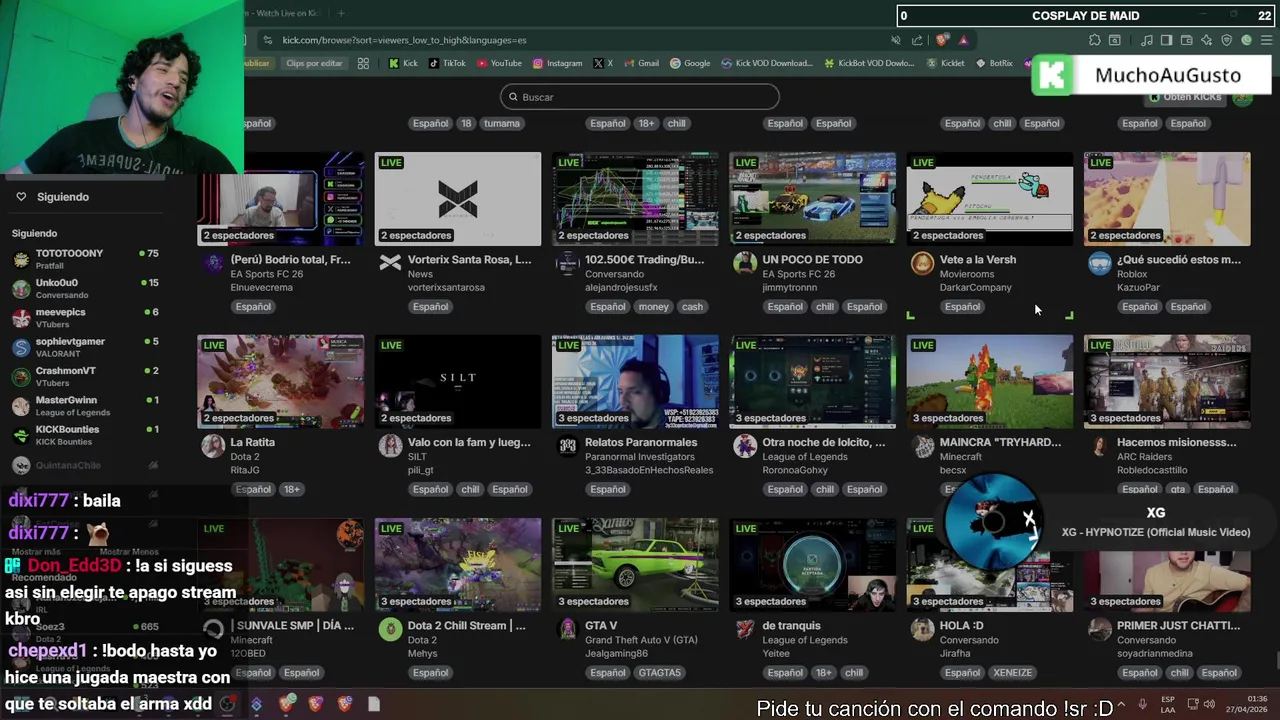Image resolution: width=1280 pixels, height=720 pixels.
Task: Select the GTAGTA5 tag under GTA V
Action: click(660, 673)
